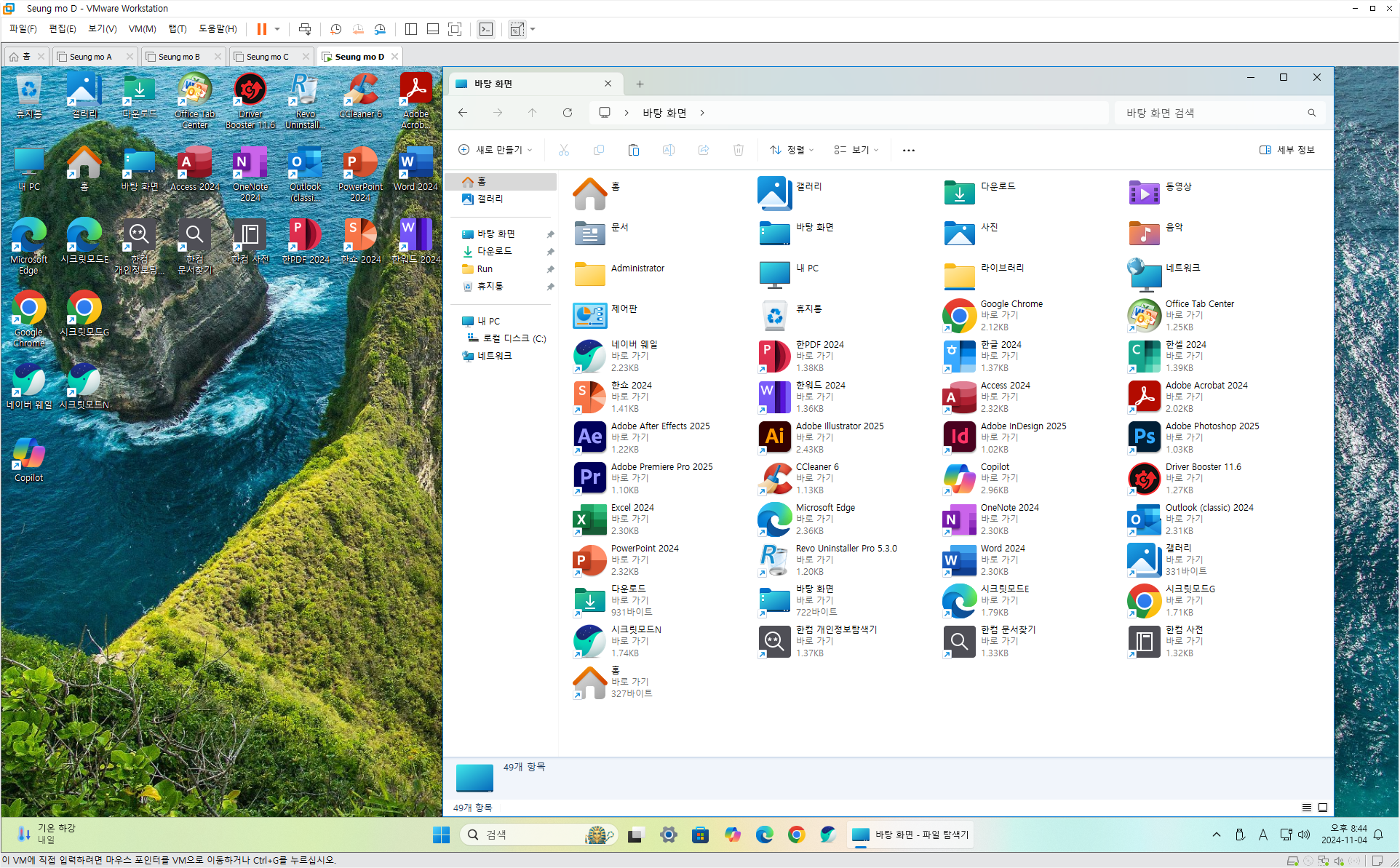Open the 새로 만들기 dropdown

pos(496,150)
